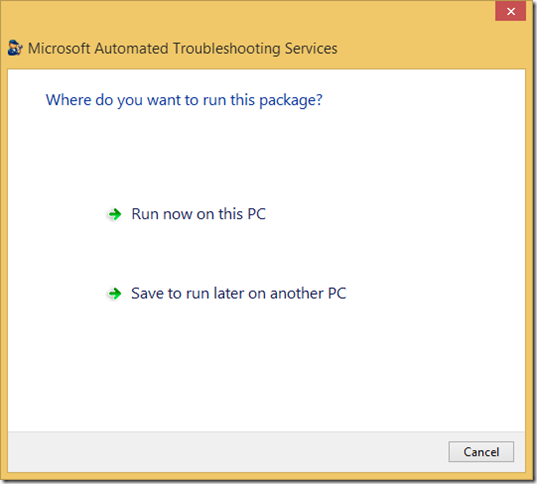The height and width of the screenshot is (484, 537).
Task: Click the word 'package?' in the heading
Action: [291, 101]
